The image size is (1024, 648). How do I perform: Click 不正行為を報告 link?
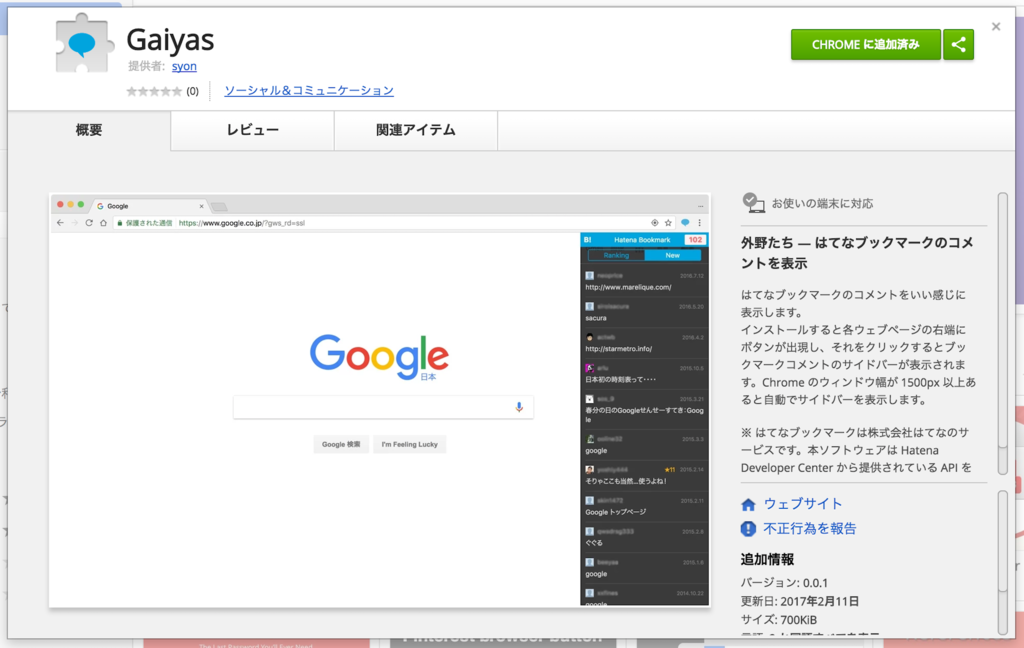810,528
